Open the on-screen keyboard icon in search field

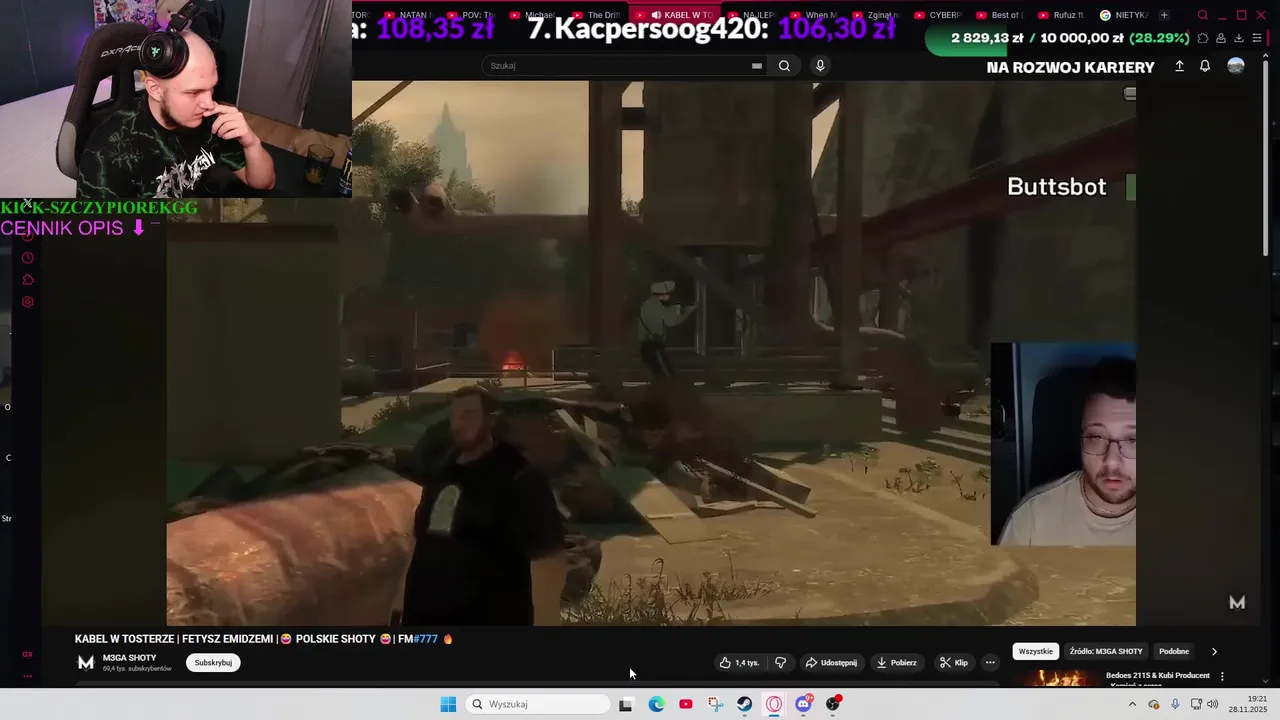(757, 66)
